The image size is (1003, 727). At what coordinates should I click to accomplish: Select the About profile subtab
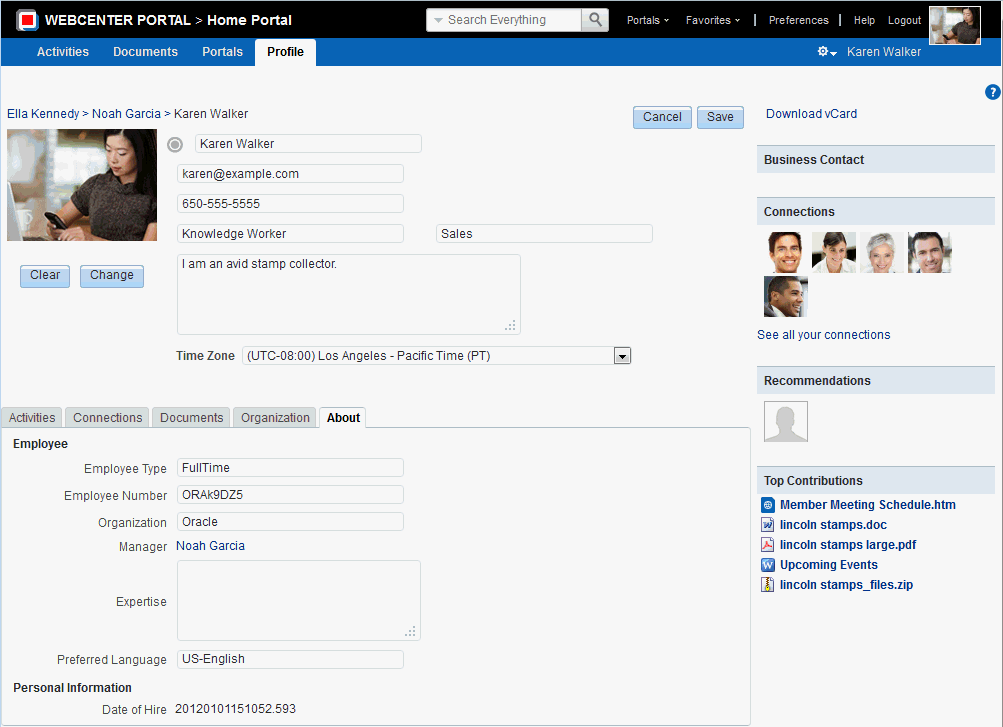point(343,418)
